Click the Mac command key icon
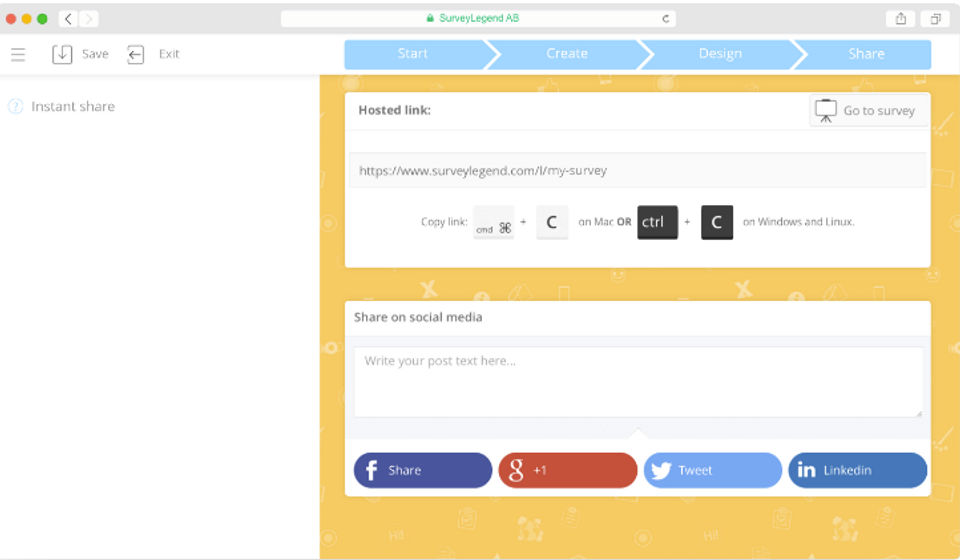 (493, 222)
